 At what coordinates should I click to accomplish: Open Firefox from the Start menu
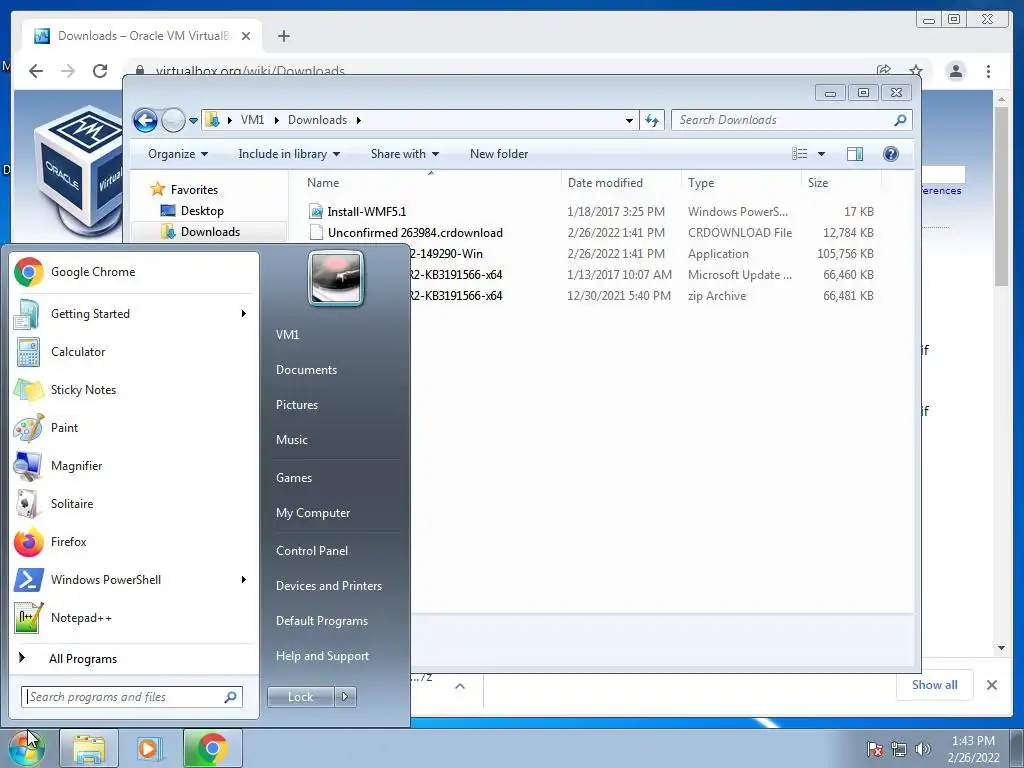click(134, 541)
